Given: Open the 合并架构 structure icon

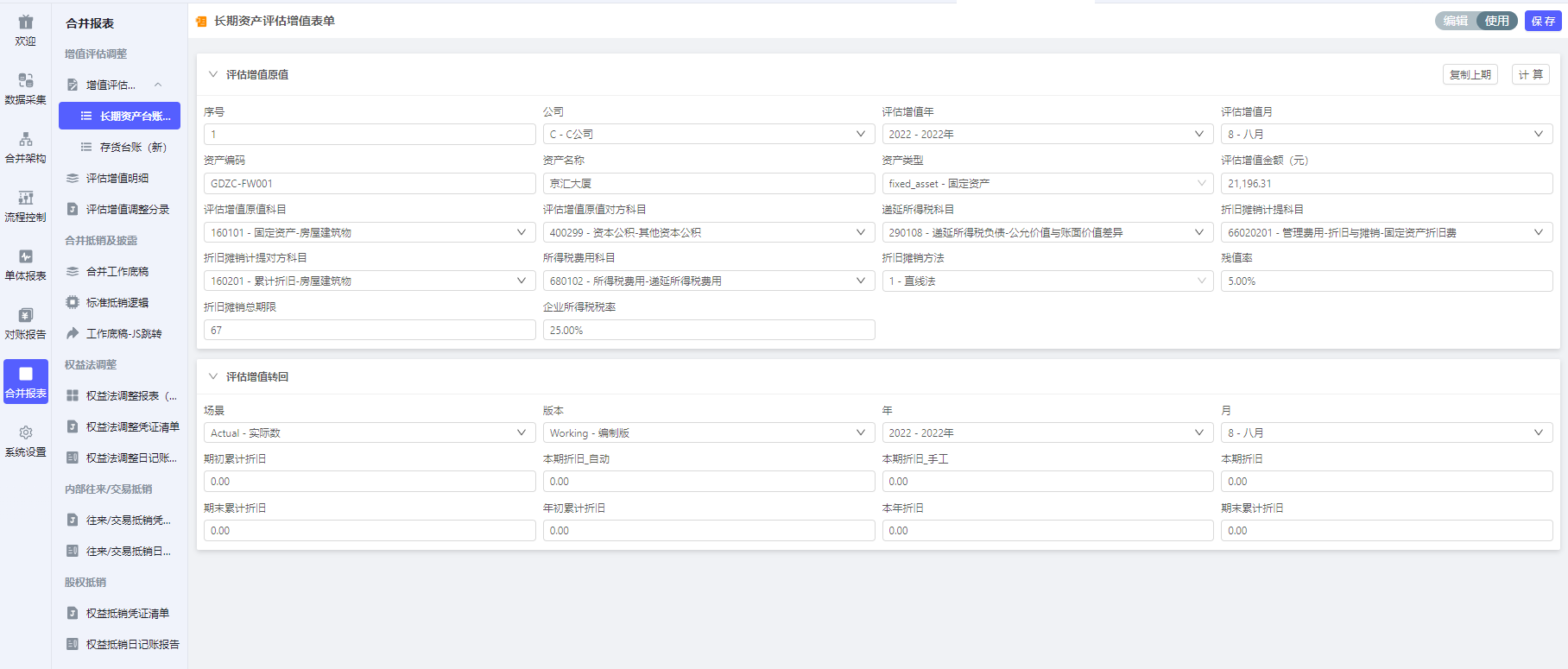Looking at the screenshot, I should point(26,140).
